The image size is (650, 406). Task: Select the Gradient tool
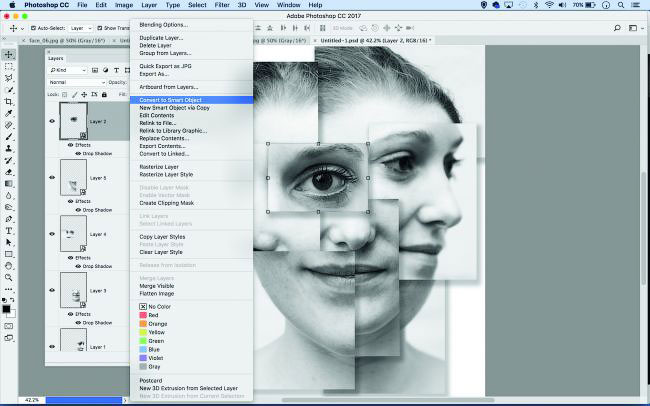click(x=9, y=183)
